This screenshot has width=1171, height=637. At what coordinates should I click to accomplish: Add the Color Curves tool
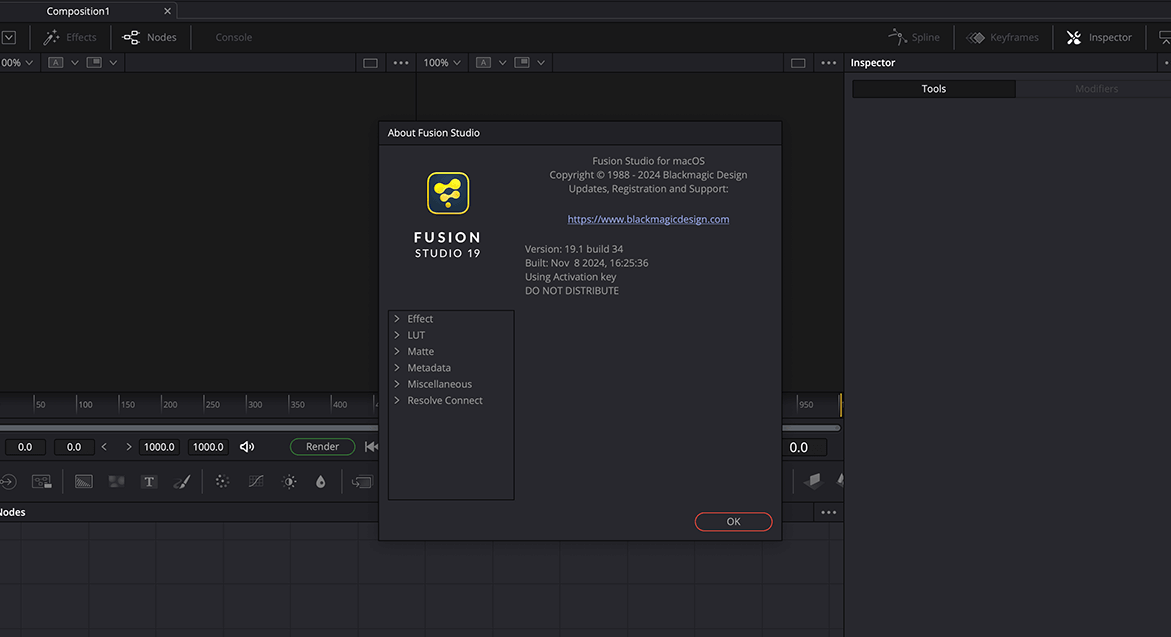tap(255, 482)
